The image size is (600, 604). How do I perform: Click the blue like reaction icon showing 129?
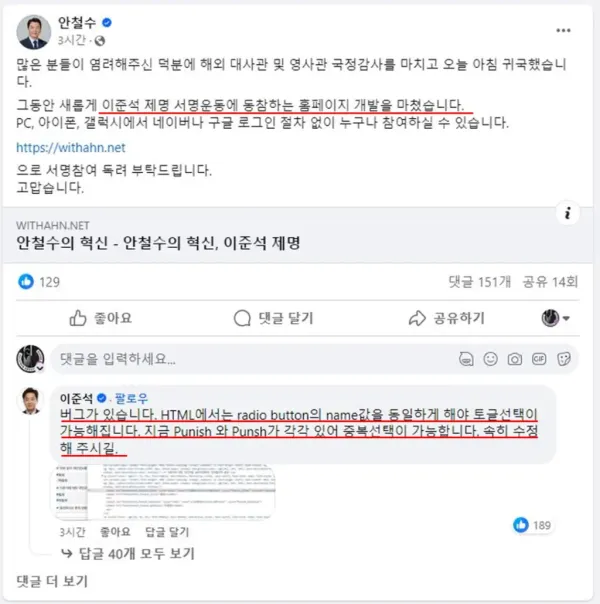(26, 282)
